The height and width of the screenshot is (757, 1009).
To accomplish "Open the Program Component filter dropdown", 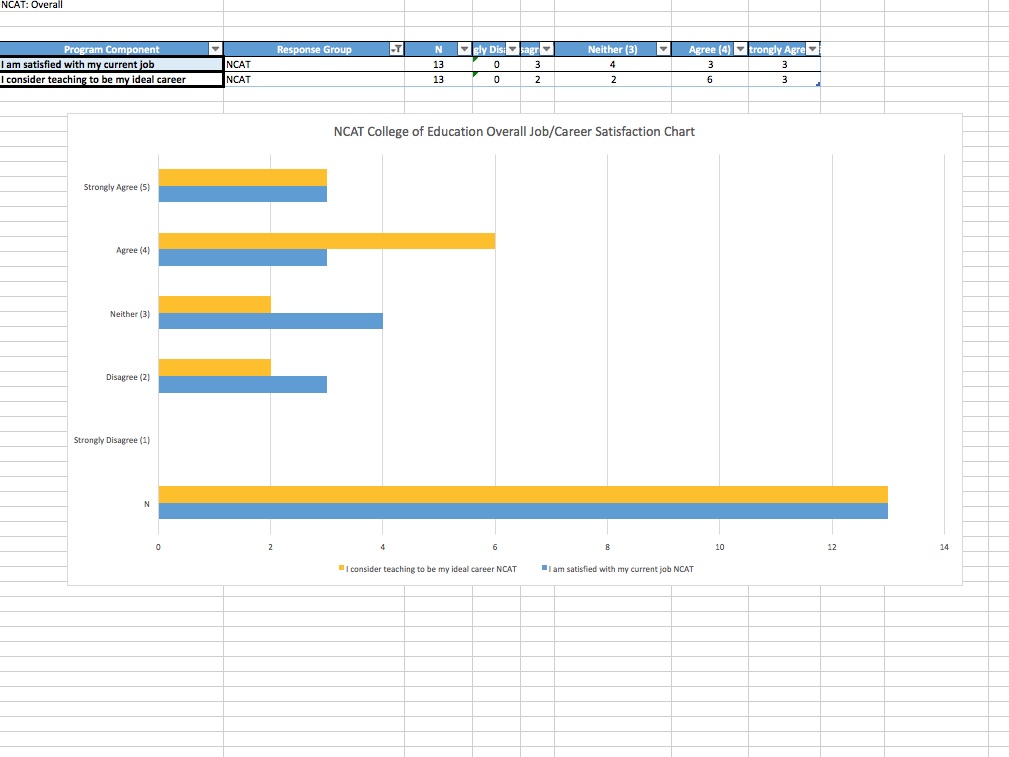I will point(214,49).
